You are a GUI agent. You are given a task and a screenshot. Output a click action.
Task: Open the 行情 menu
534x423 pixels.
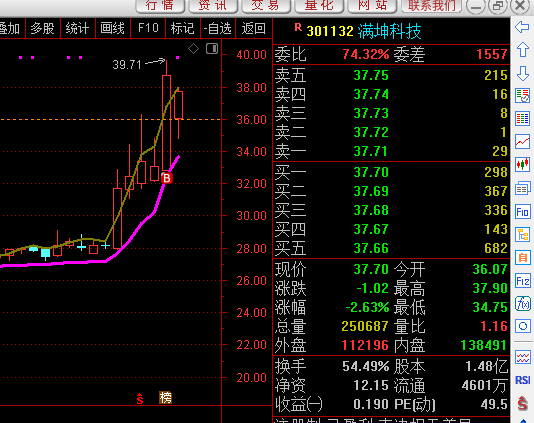pos(160,5)
